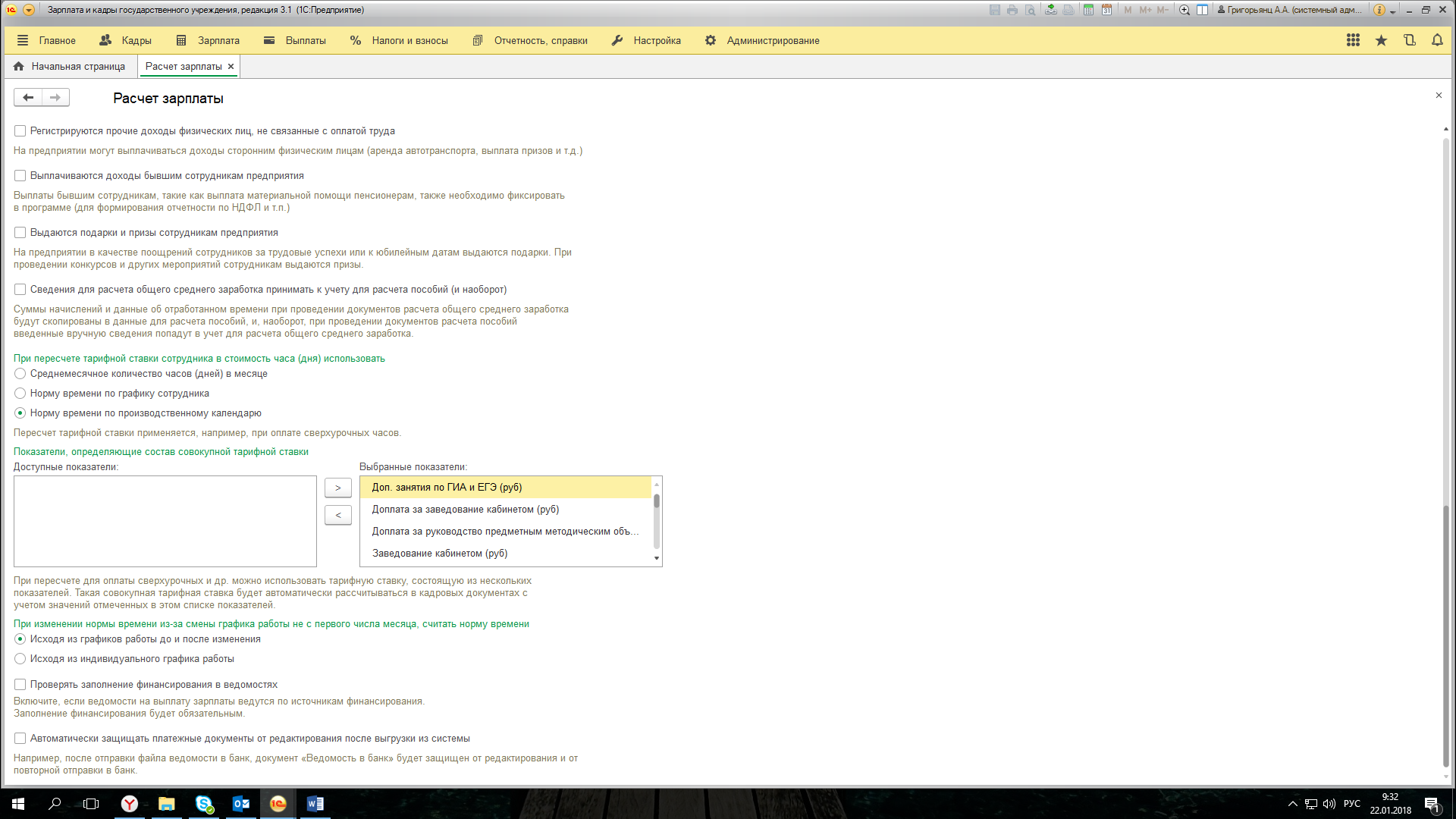Viewport: 1456px width, 819px height.
Task: Toggle Сведения для расчета общего среднего заработка checkbox
Action: [20, 290]
